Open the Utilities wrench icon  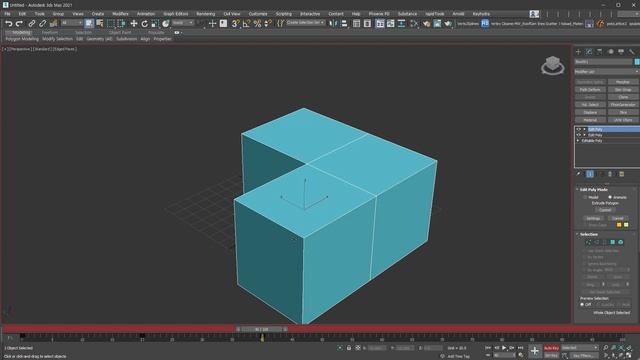[632, 51]
